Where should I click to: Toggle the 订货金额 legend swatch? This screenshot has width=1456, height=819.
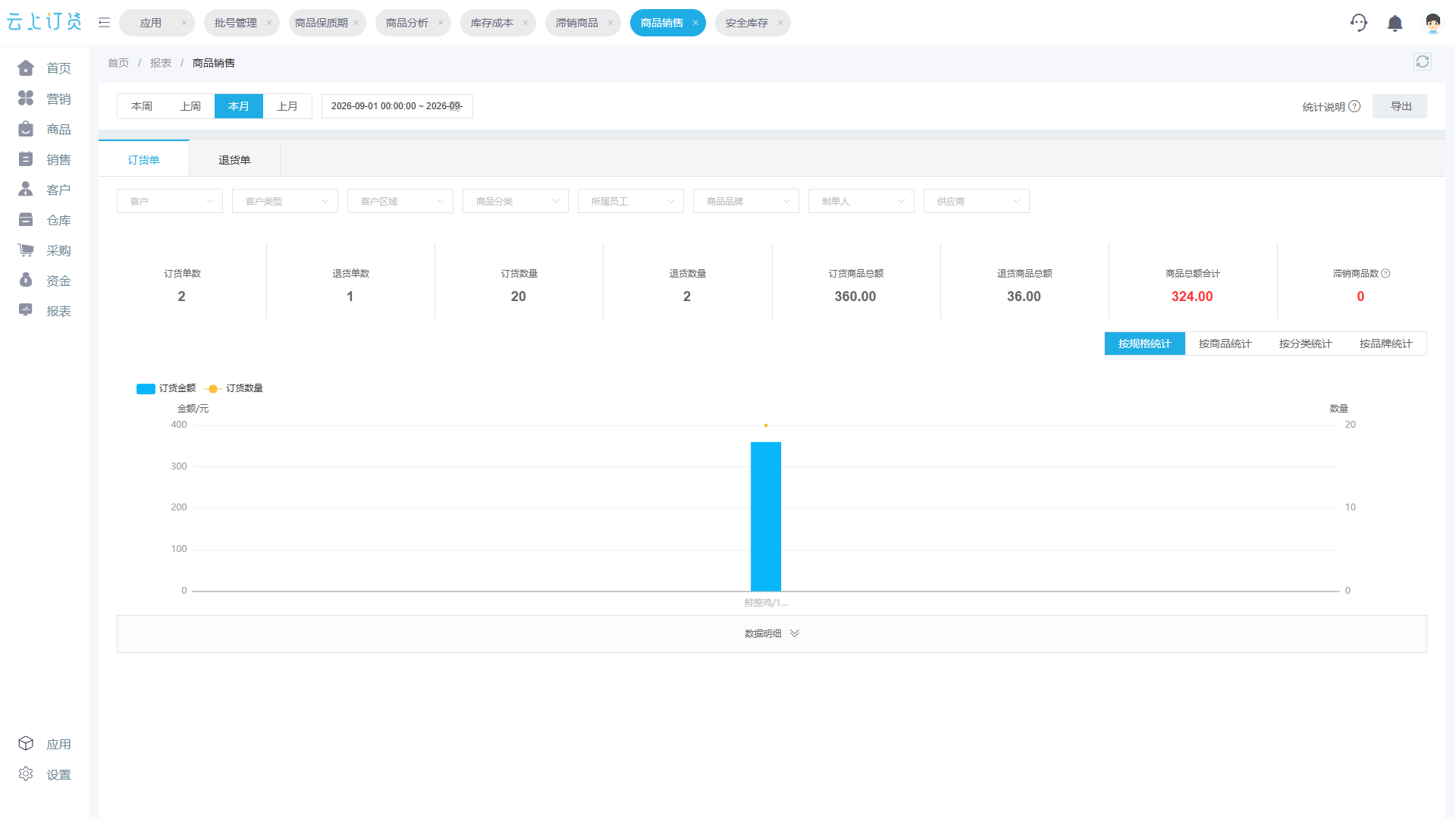[146, 388]
